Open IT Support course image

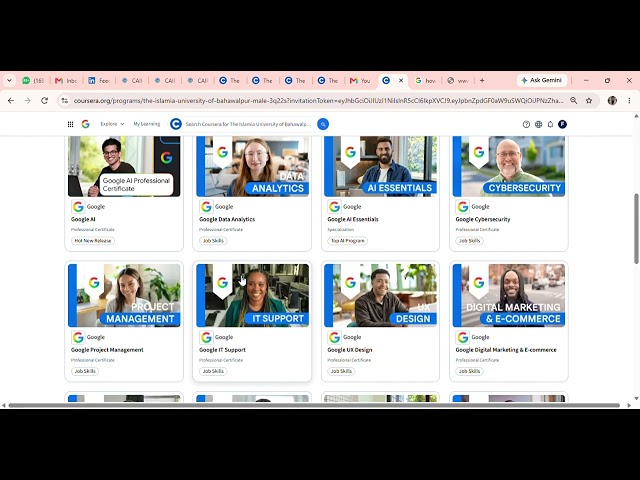tap(252, 295)
